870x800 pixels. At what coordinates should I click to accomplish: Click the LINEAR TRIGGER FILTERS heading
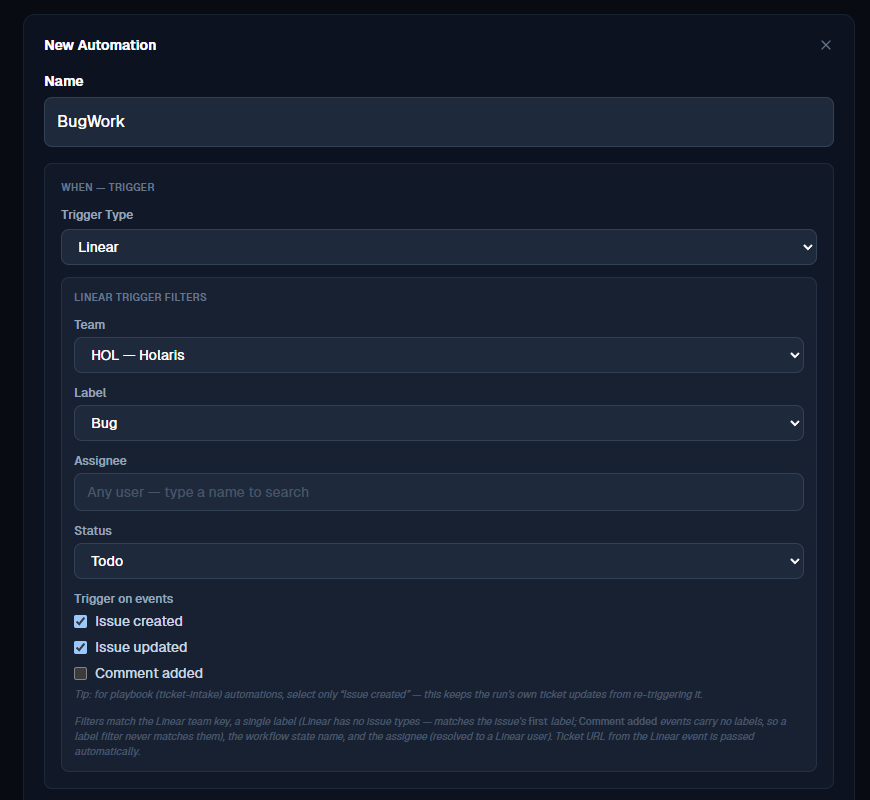tap(140, 297)
